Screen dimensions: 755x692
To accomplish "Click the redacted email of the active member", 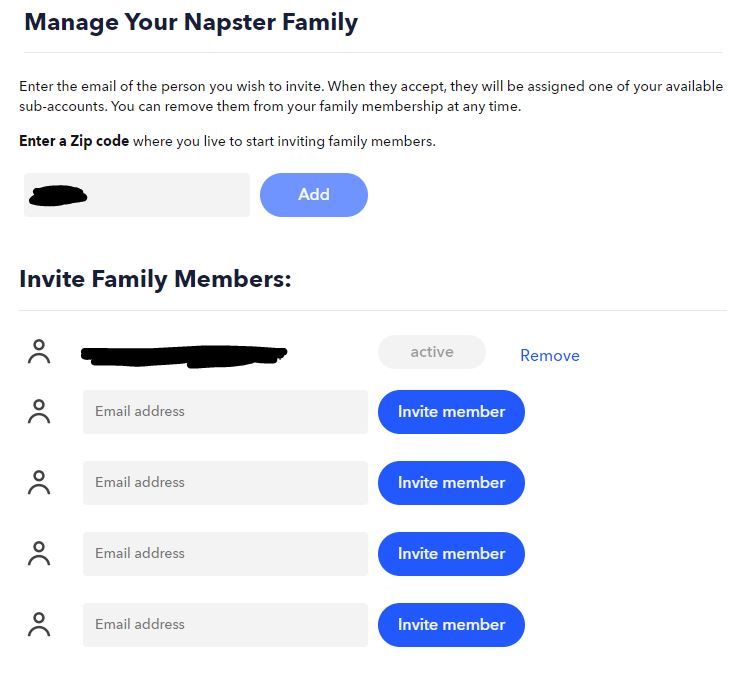I will pos(184,353).
